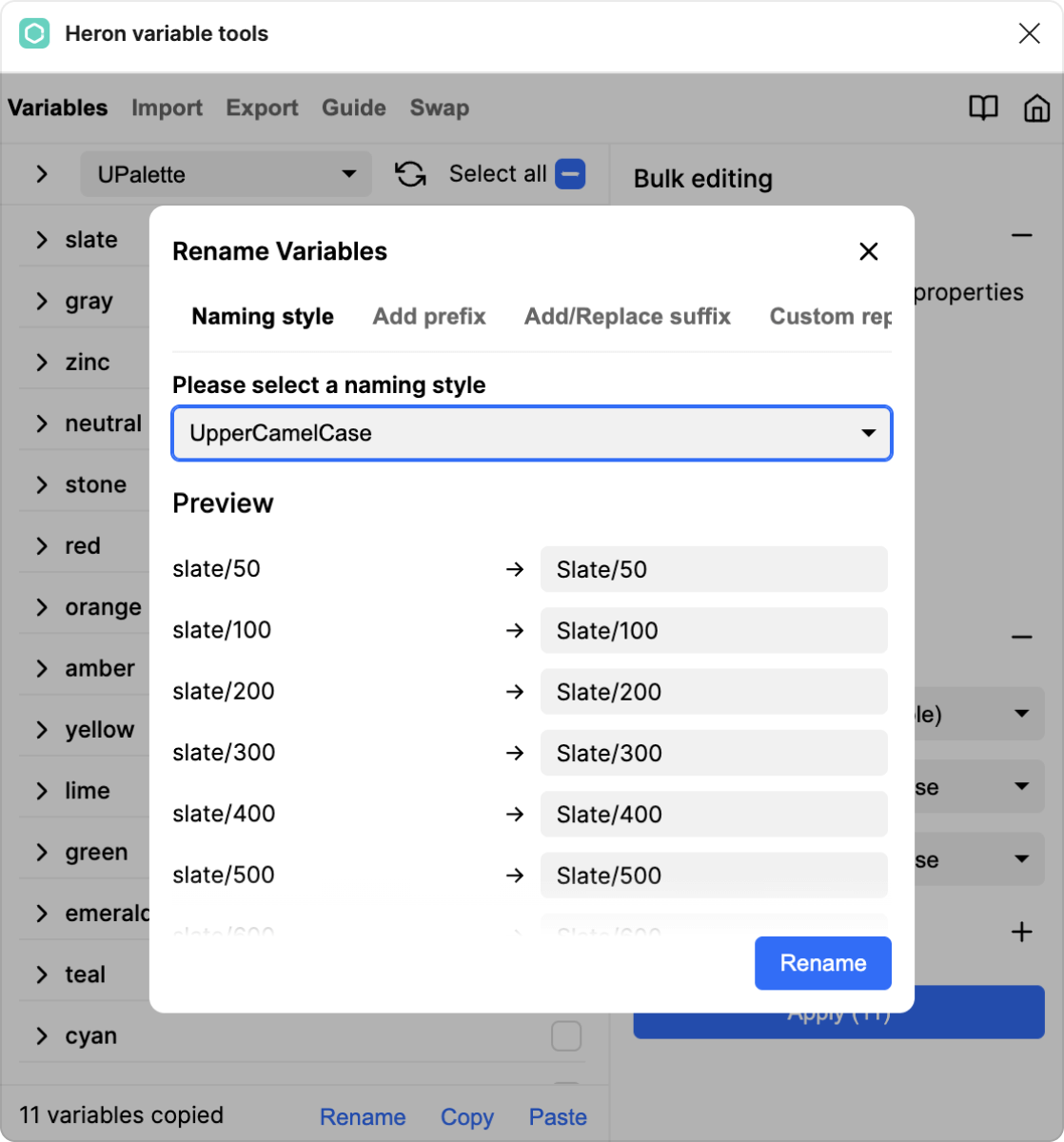Screen dimensions: 1064x1142
Task: Click the plus icon in Bulk editing
Action: click(x=1021, y=932)
